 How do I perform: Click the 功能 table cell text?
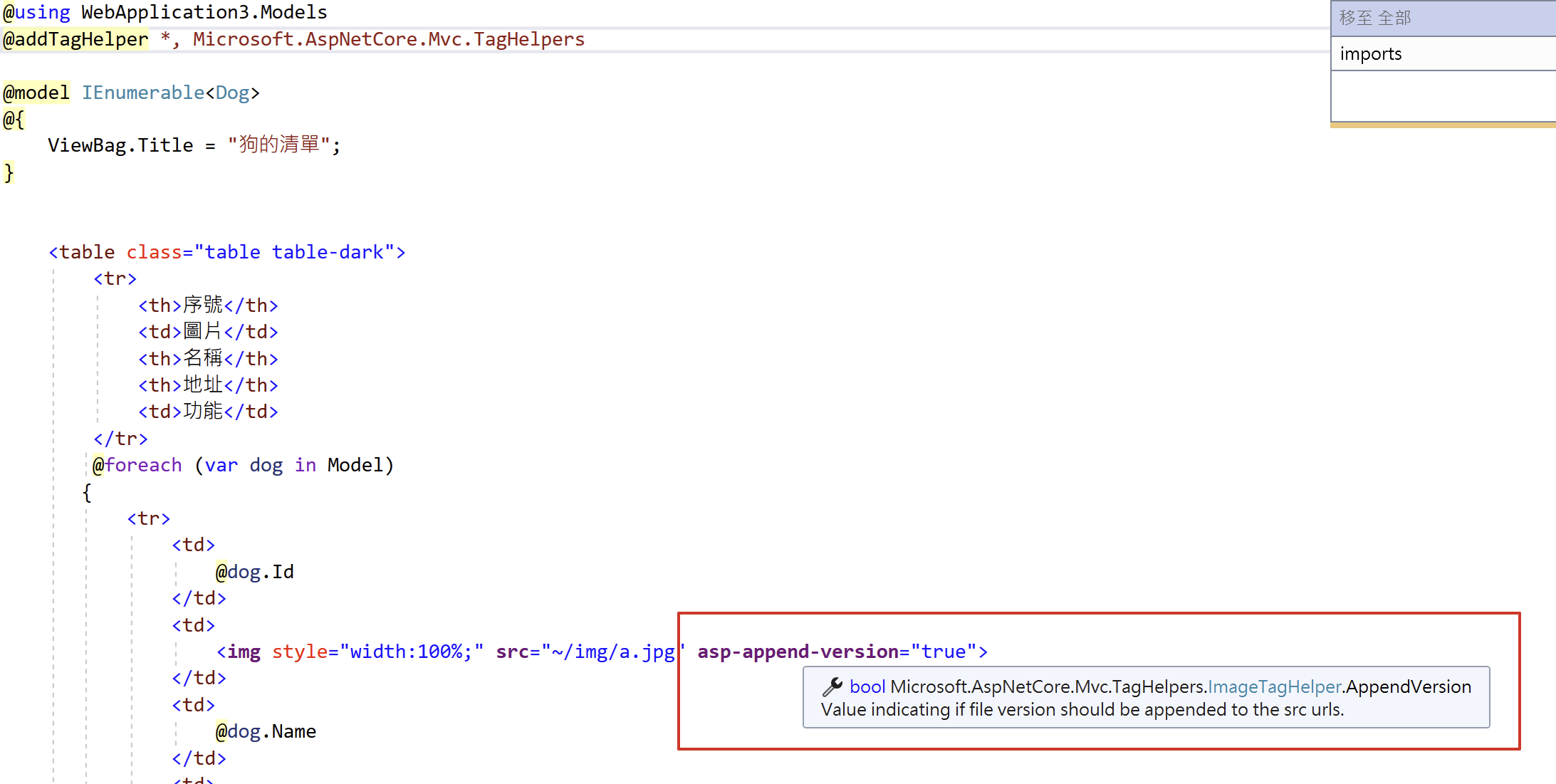203,412
